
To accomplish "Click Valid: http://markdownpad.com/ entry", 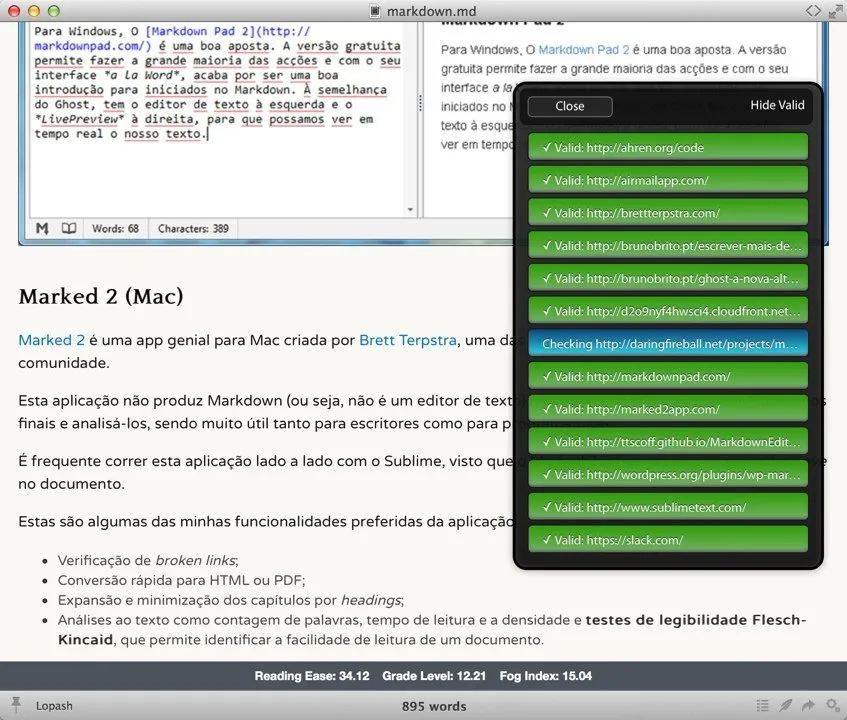I will 668,376.
